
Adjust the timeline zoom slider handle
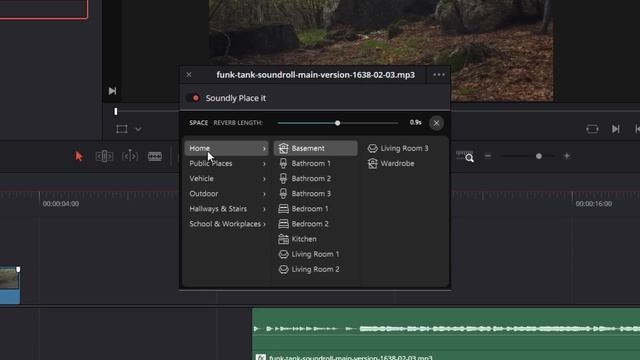[x=539, y=156]
